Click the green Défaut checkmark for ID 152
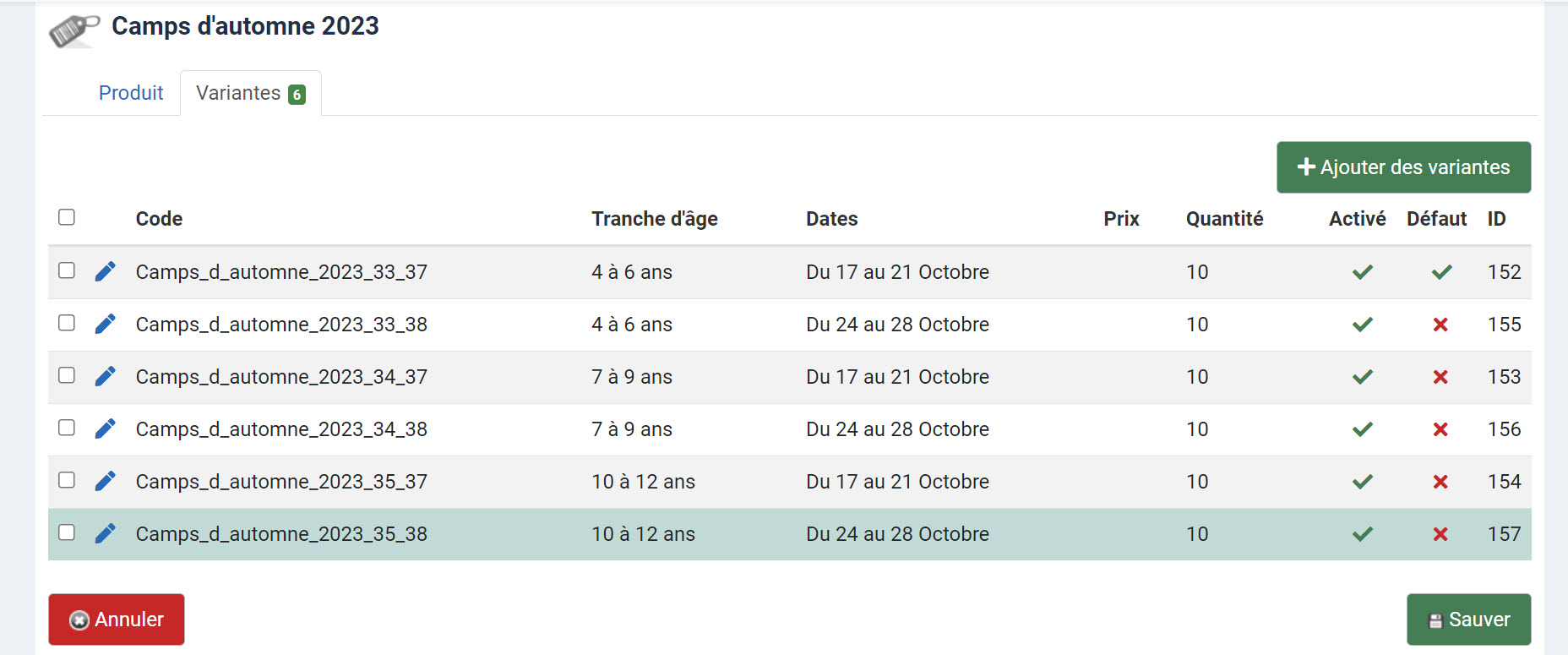 (1441, 272)
